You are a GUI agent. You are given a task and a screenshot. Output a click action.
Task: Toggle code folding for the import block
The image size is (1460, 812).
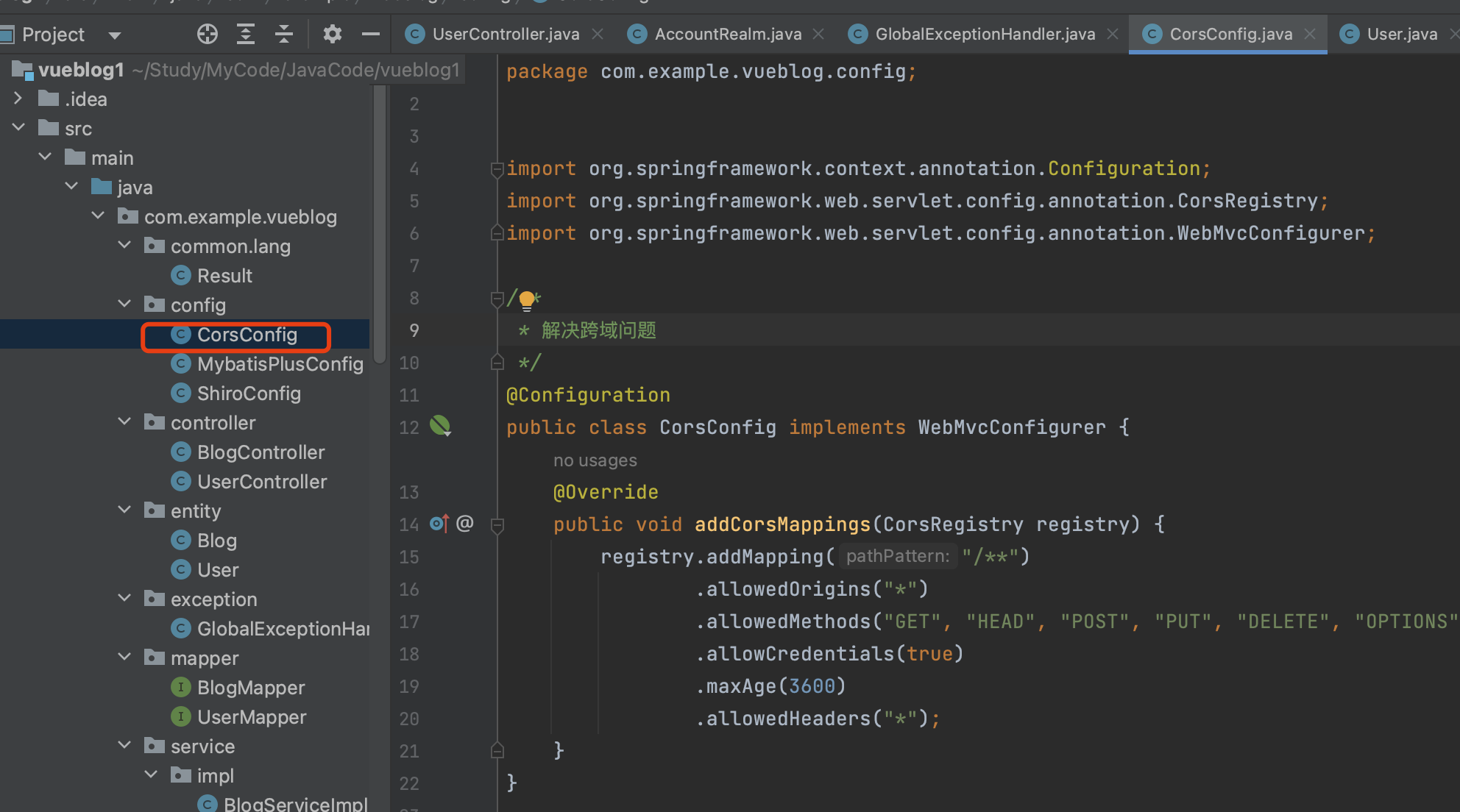(497, 169)
